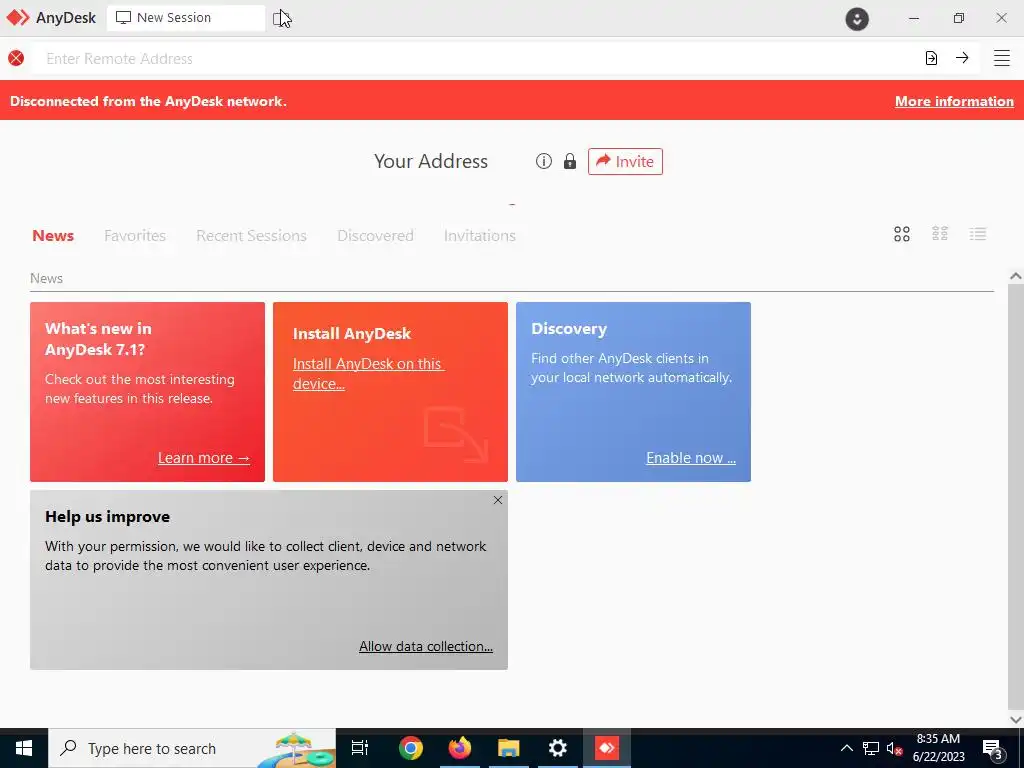This screenshot has width=1024, height=768.
Task: Switch to small tiles view
Action: coord(940,234)
